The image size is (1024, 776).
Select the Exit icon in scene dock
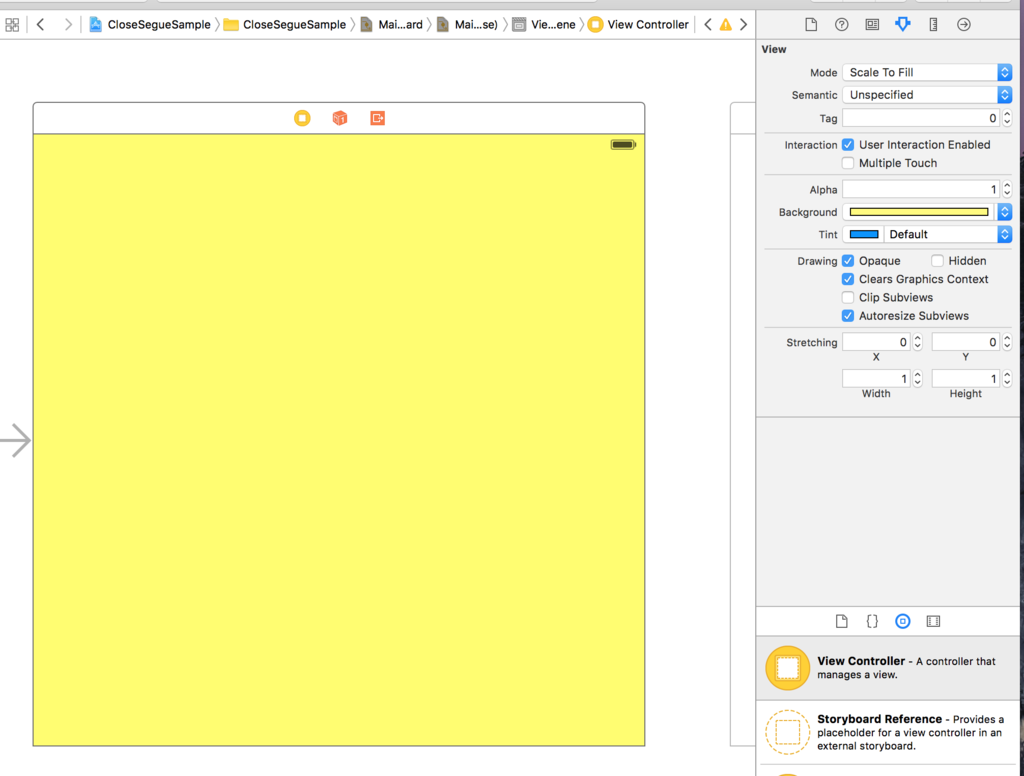[377, 118]
